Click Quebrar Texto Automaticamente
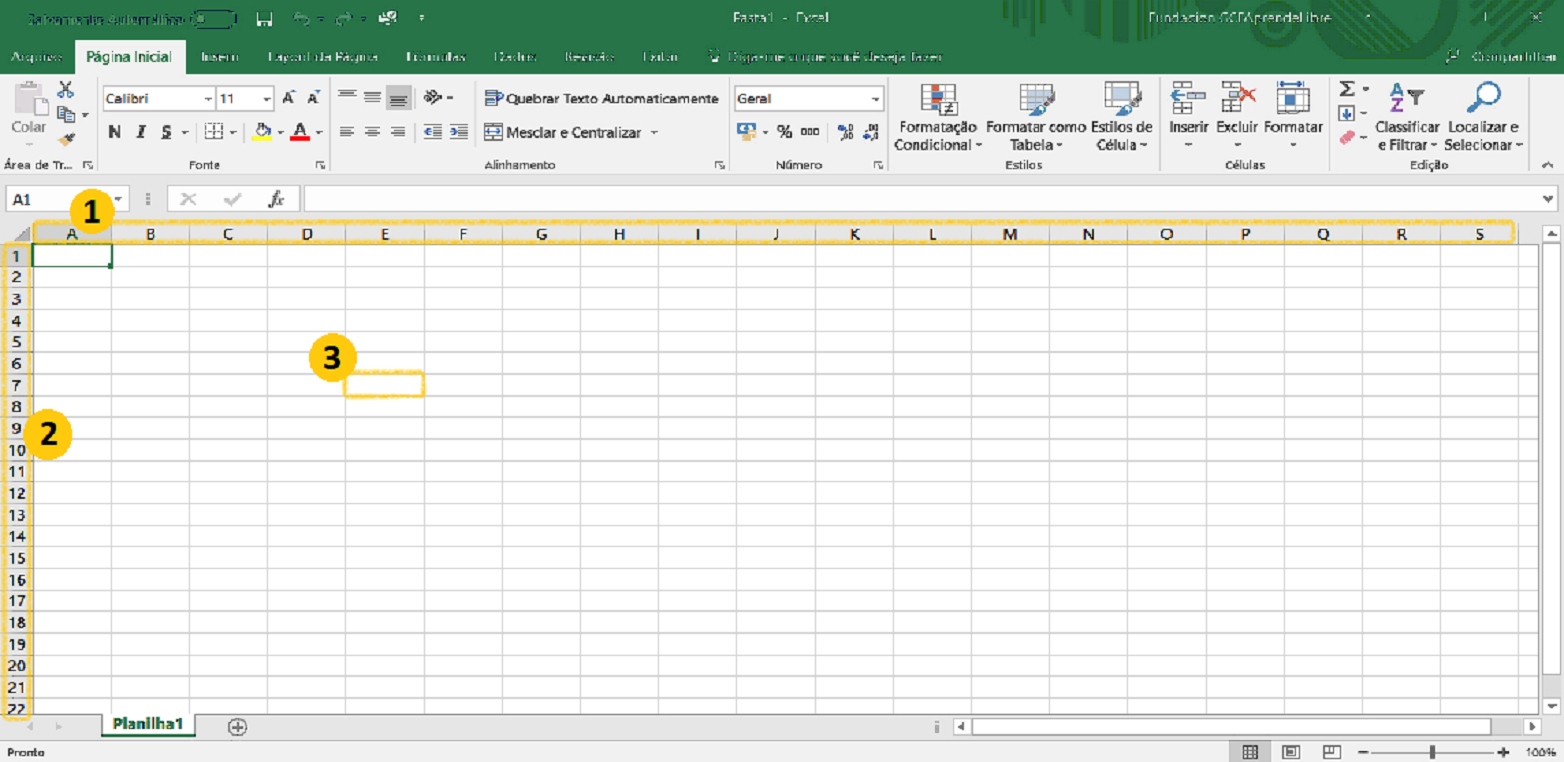Viewport: 1564px width, 762px height. (x=601, y=99)
